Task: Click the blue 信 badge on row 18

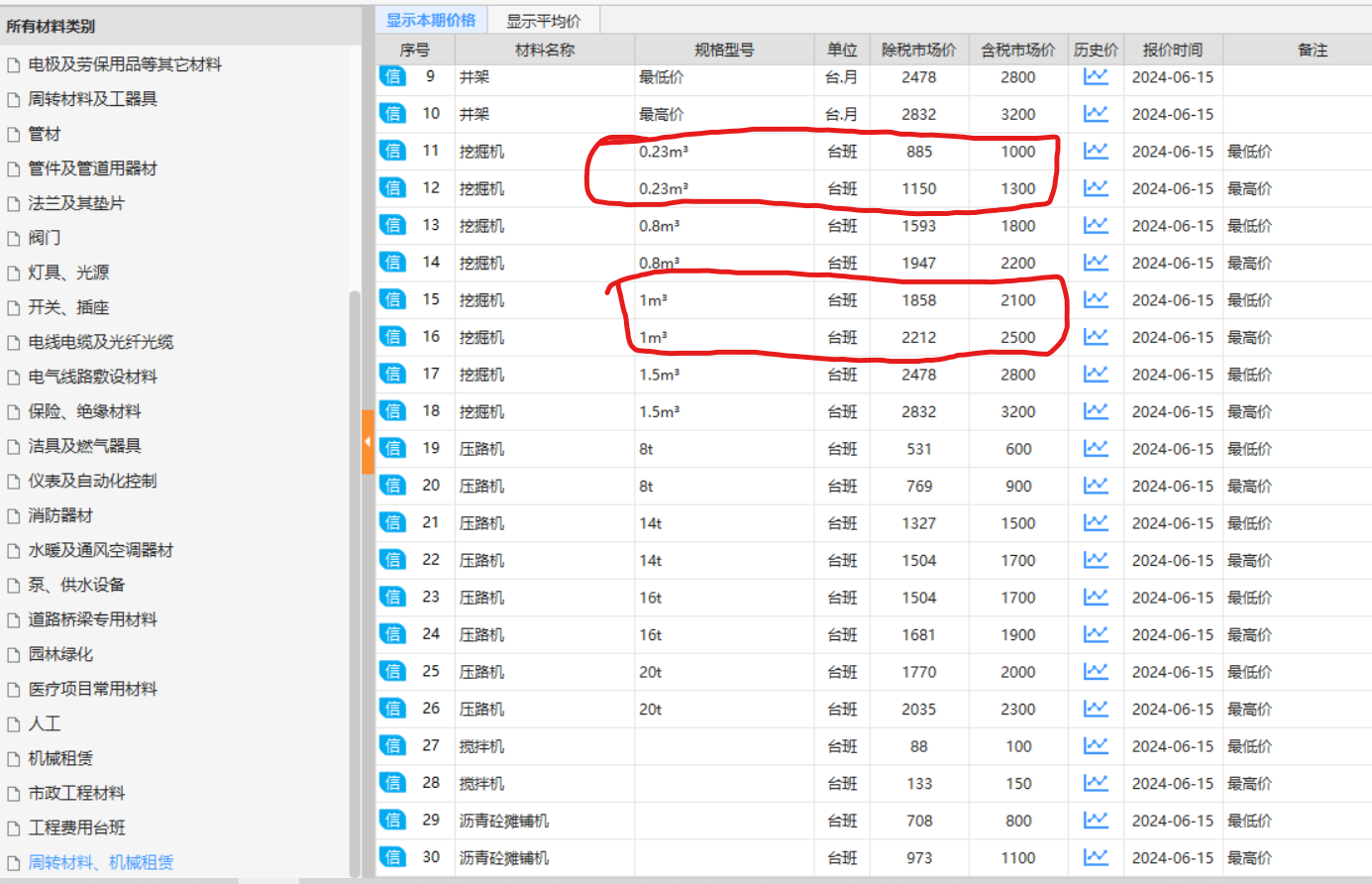Action: 393,411
